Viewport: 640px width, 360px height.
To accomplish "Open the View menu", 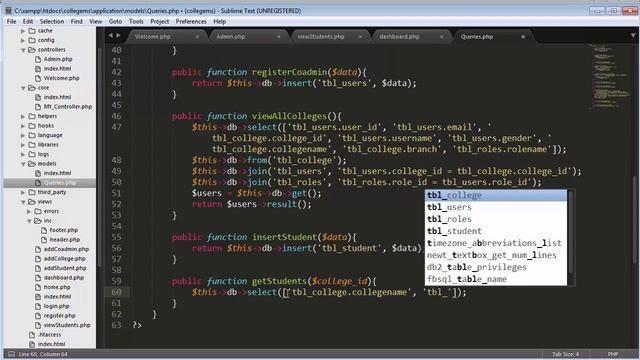I will click(96, 21).
